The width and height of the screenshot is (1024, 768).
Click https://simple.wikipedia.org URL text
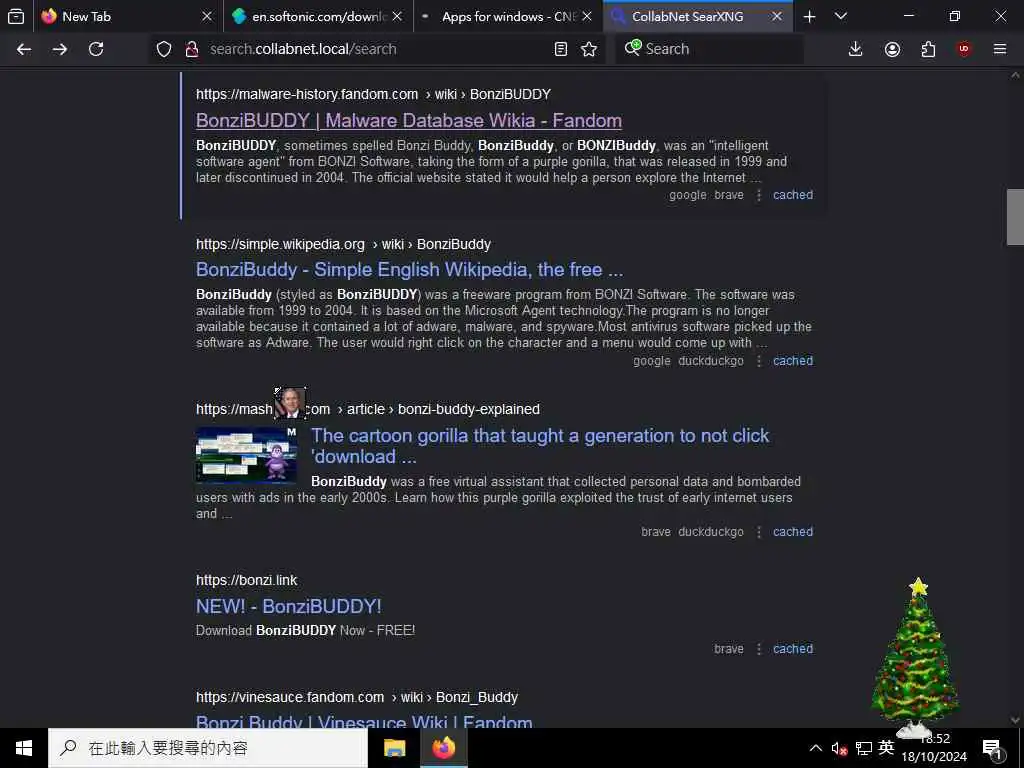280,244
